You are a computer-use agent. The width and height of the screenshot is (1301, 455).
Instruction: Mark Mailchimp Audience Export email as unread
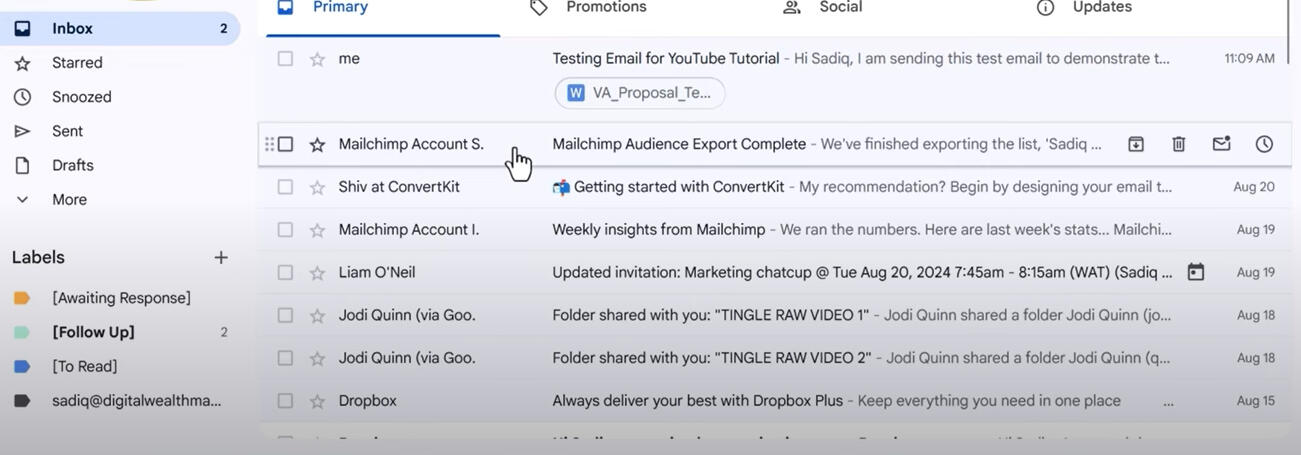coord(1221,144)
